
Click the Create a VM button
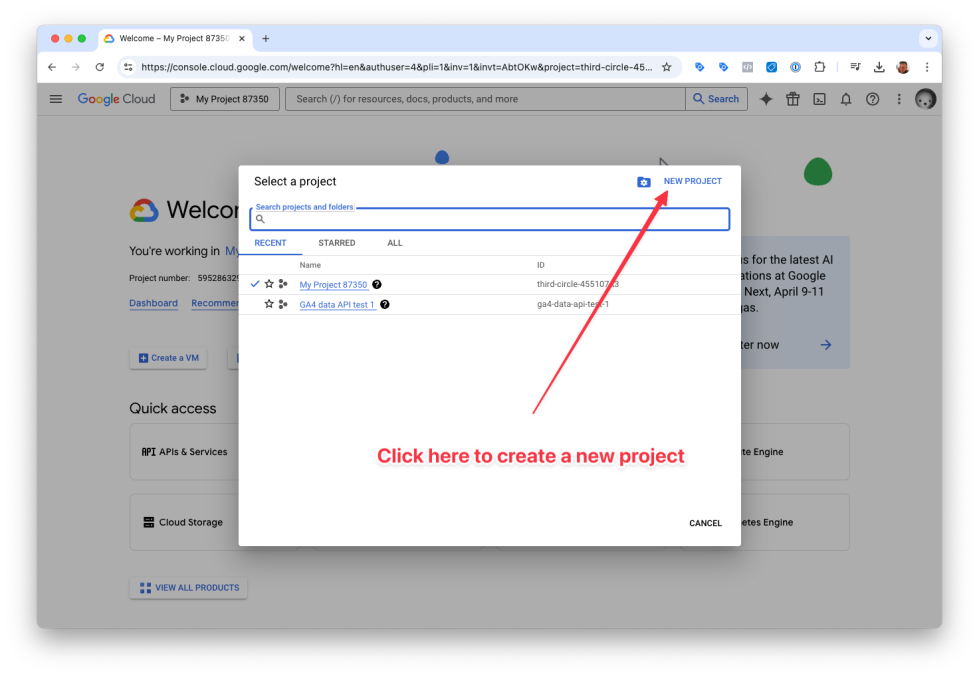[x=169, y=358]
